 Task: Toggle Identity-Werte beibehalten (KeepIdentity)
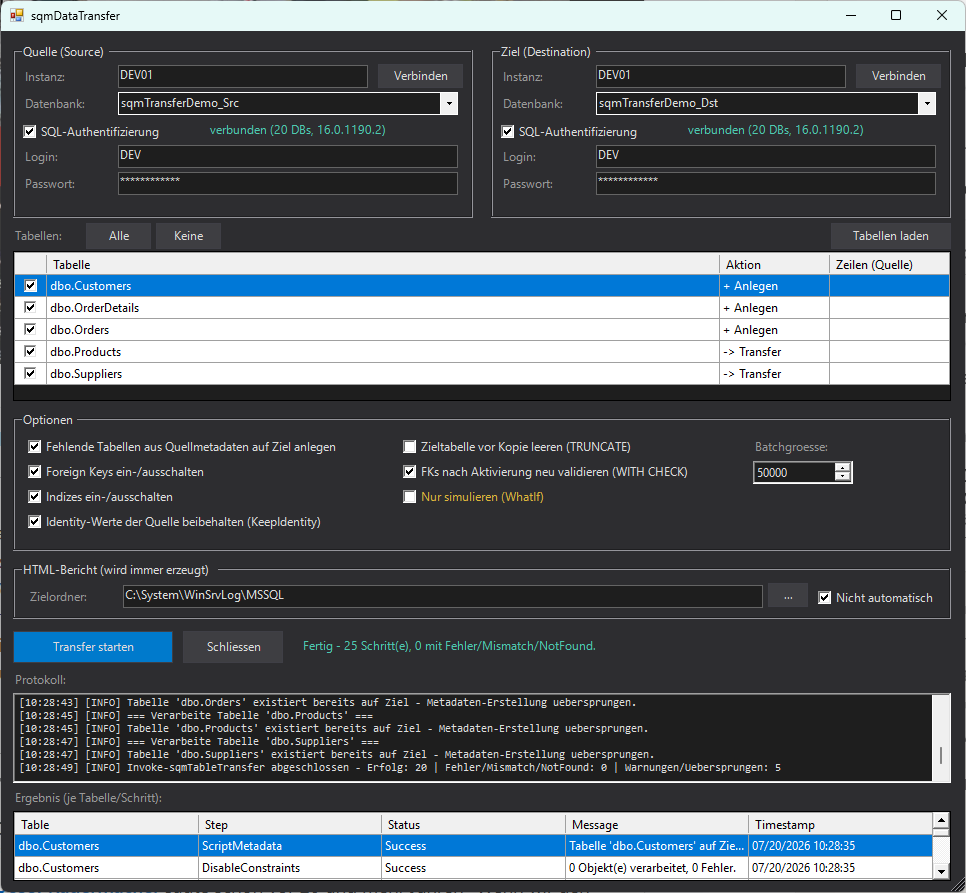pyautogui.click(x=34, y=522)
